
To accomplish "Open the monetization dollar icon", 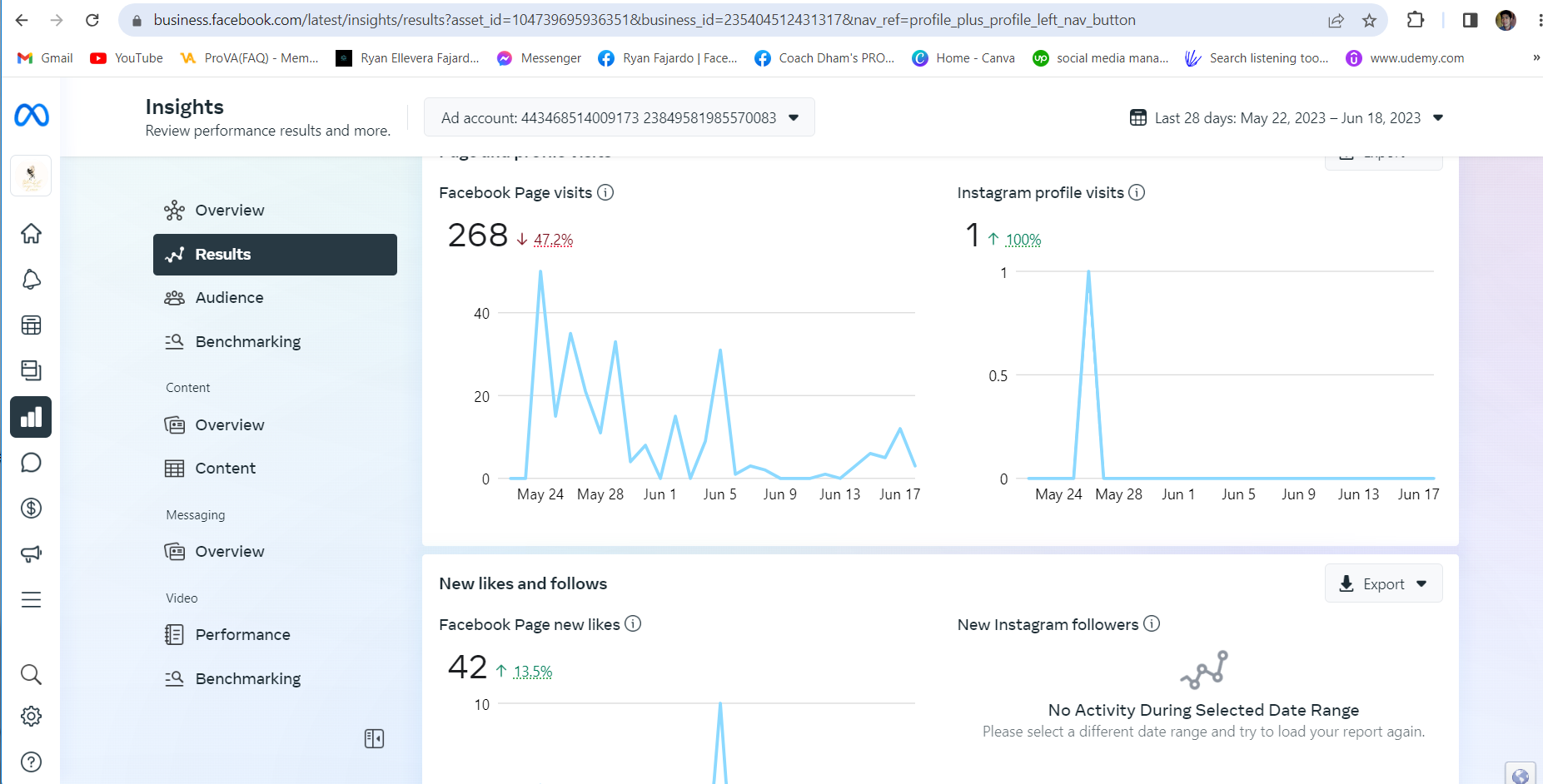I will (x=31, y=509).
